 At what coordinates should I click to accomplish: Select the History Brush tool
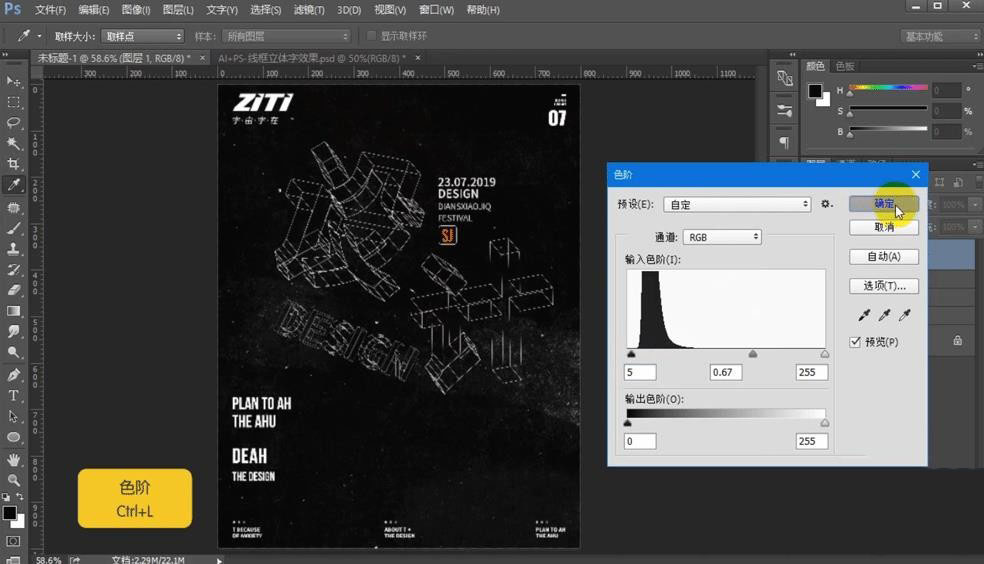click(13, 270)
